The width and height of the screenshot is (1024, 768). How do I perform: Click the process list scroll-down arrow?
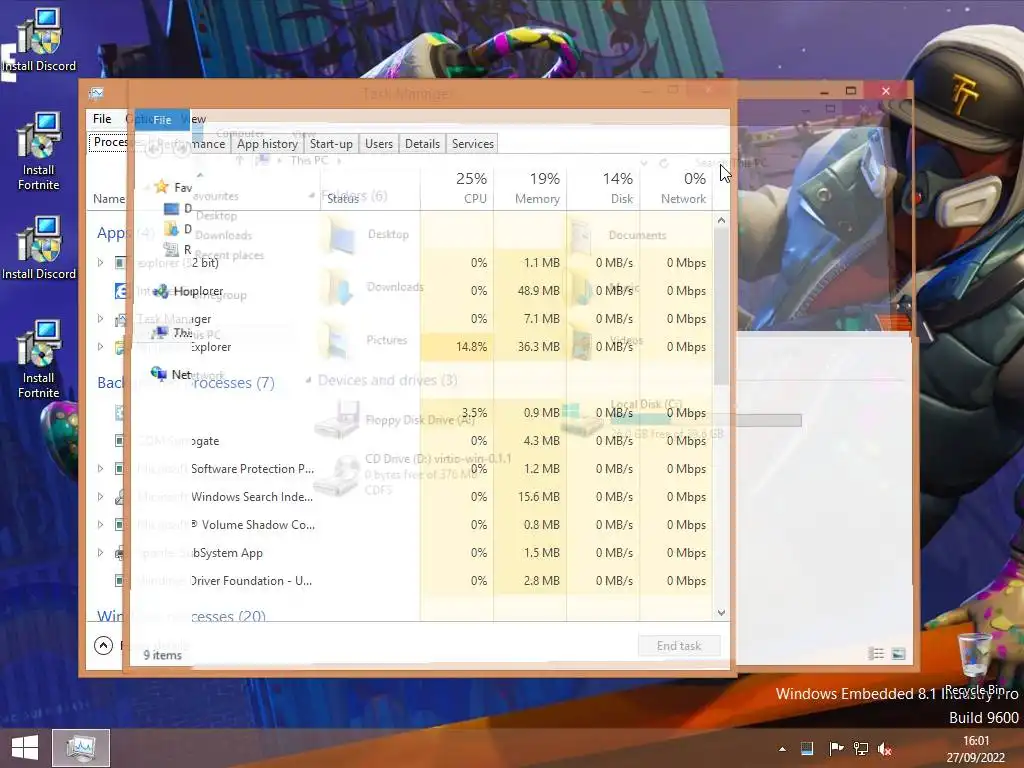point(721,613)
